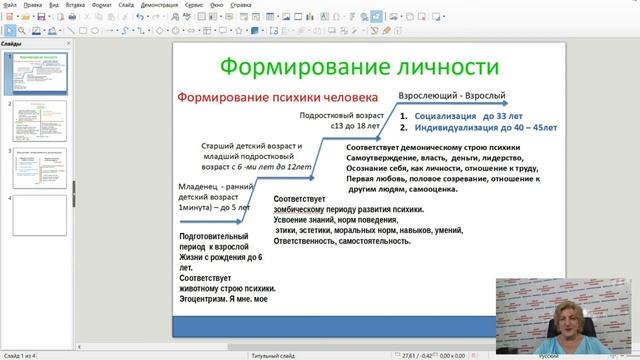Open the Правка menu
The image size is (640, 360).
(33, 5)
